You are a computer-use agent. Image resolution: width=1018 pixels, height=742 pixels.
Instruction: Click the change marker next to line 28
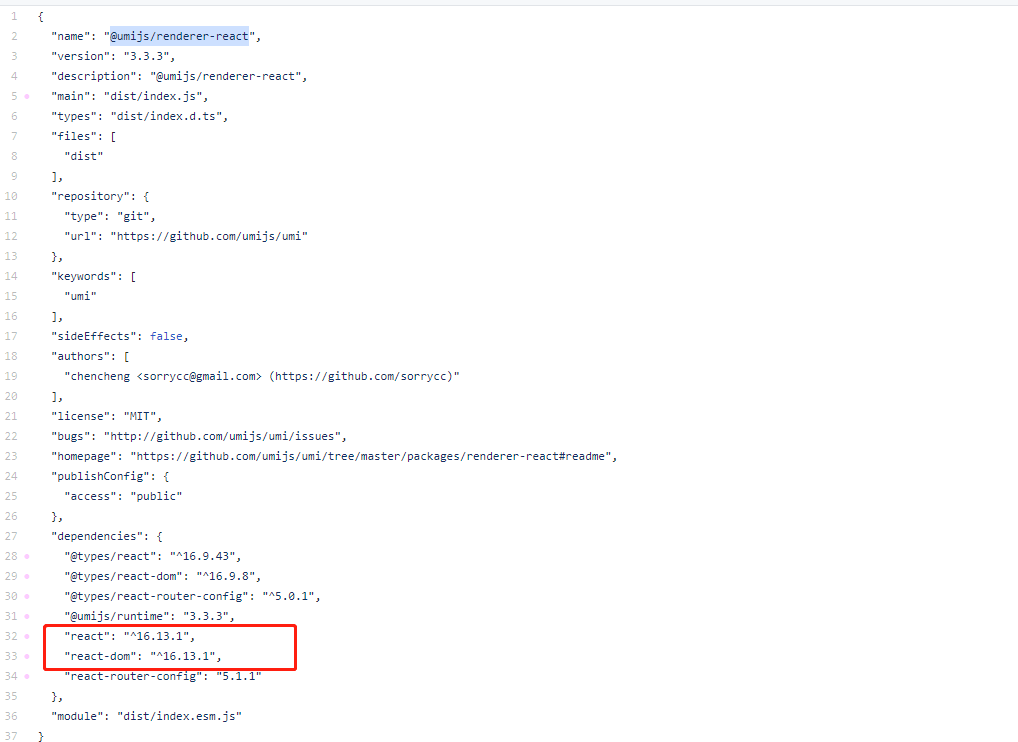tap(27, 555)
